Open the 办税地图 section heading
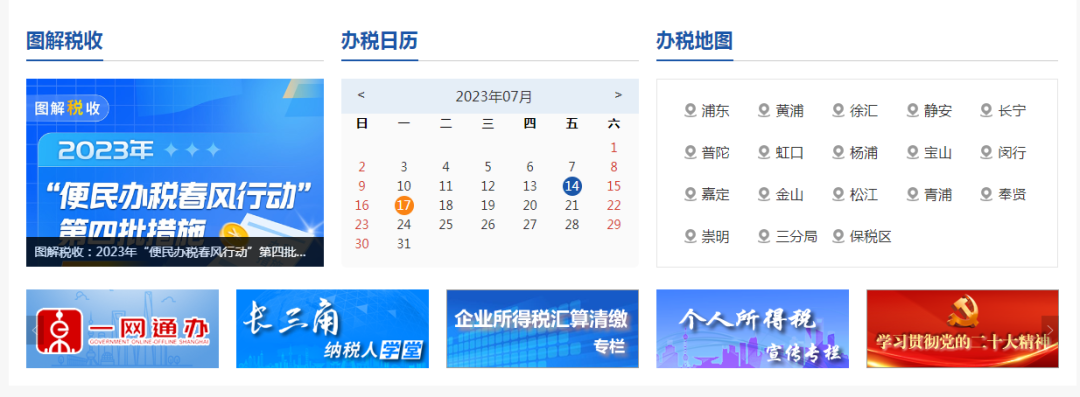The height and width of the screenshot is (397, 1080). click(694, 41)
